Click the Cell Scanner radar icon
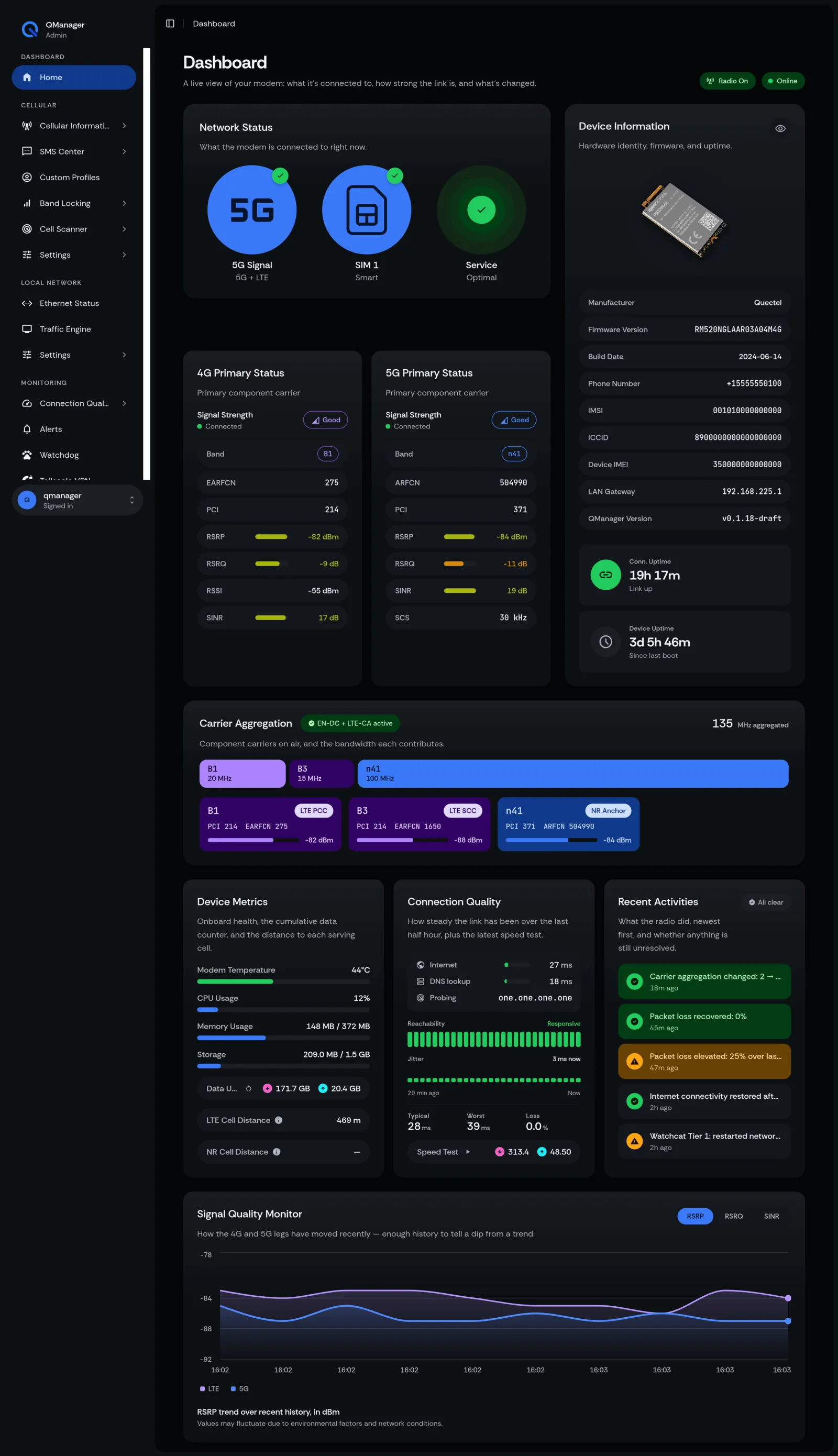This screenshot has height=1456, width=838. coord(27,229)
